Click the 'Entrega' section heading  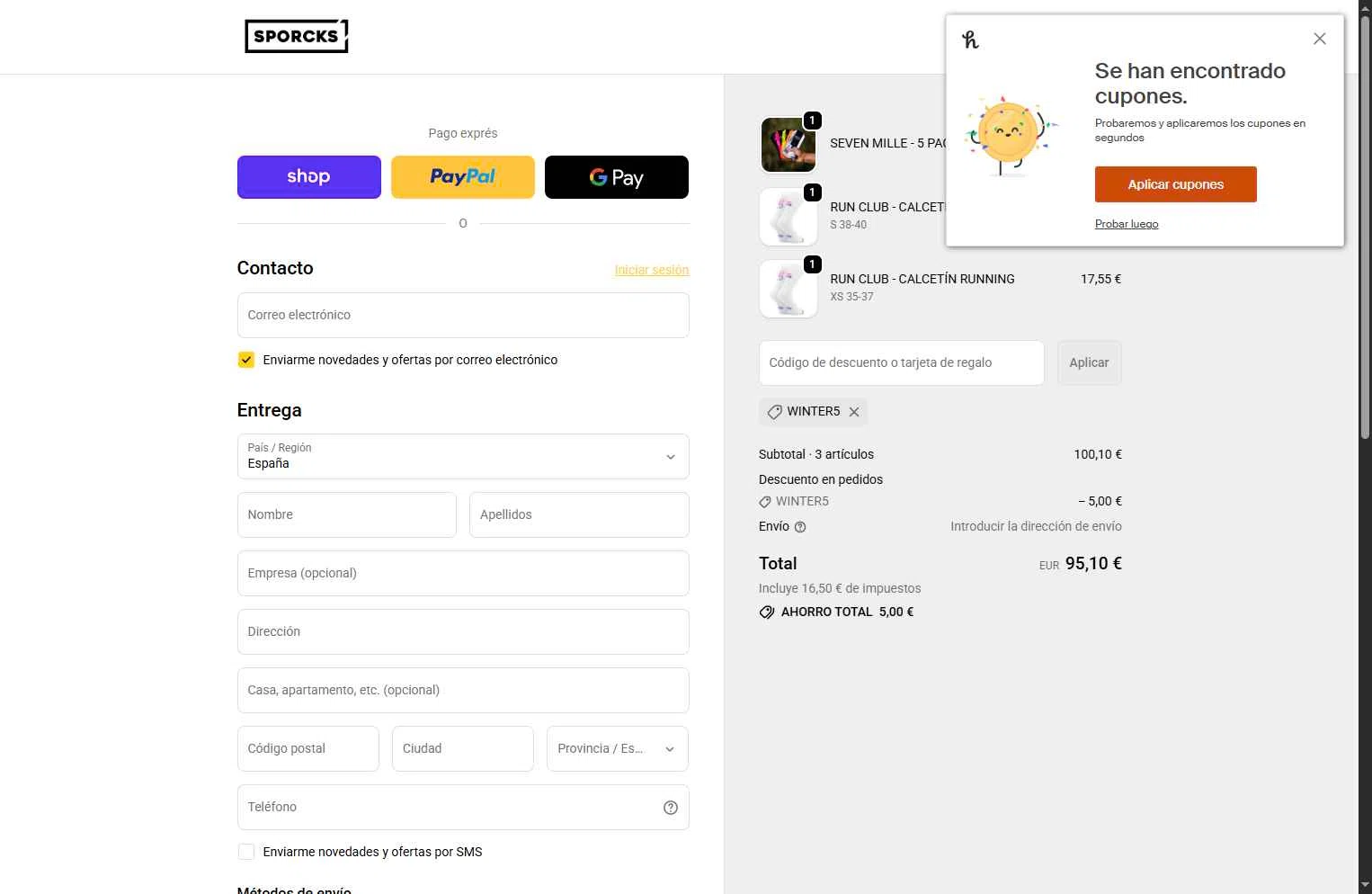269,410
